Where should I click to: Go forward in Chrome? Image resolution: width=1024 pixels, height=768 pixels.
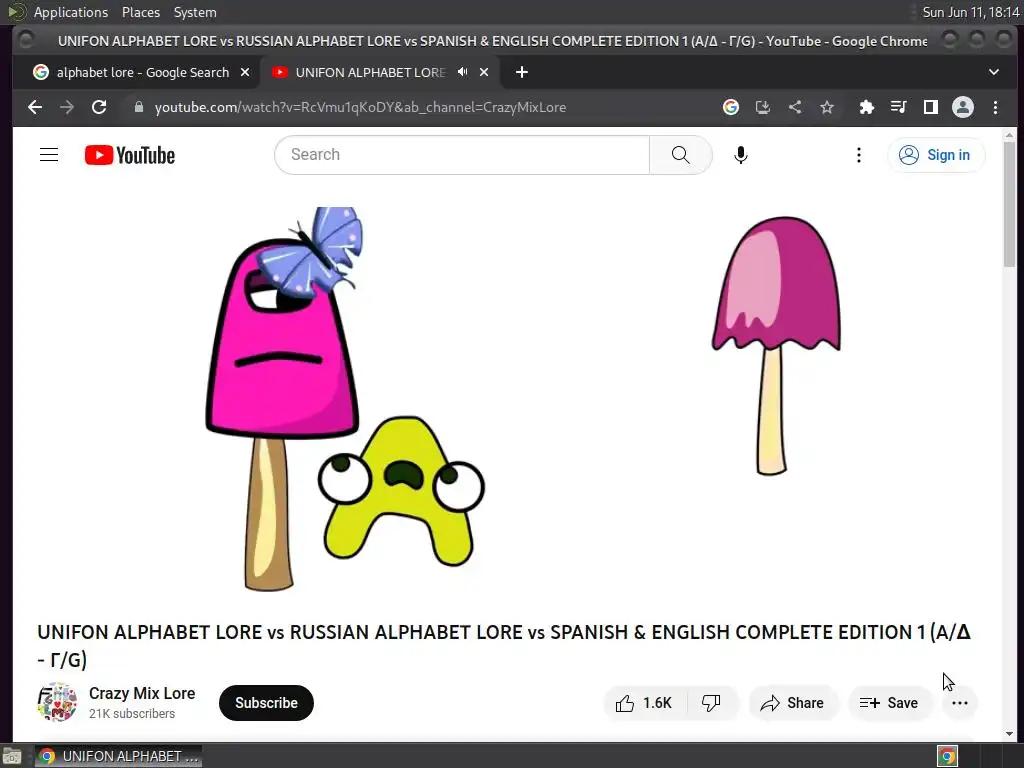pyautogui.click(x=67, y=107)
